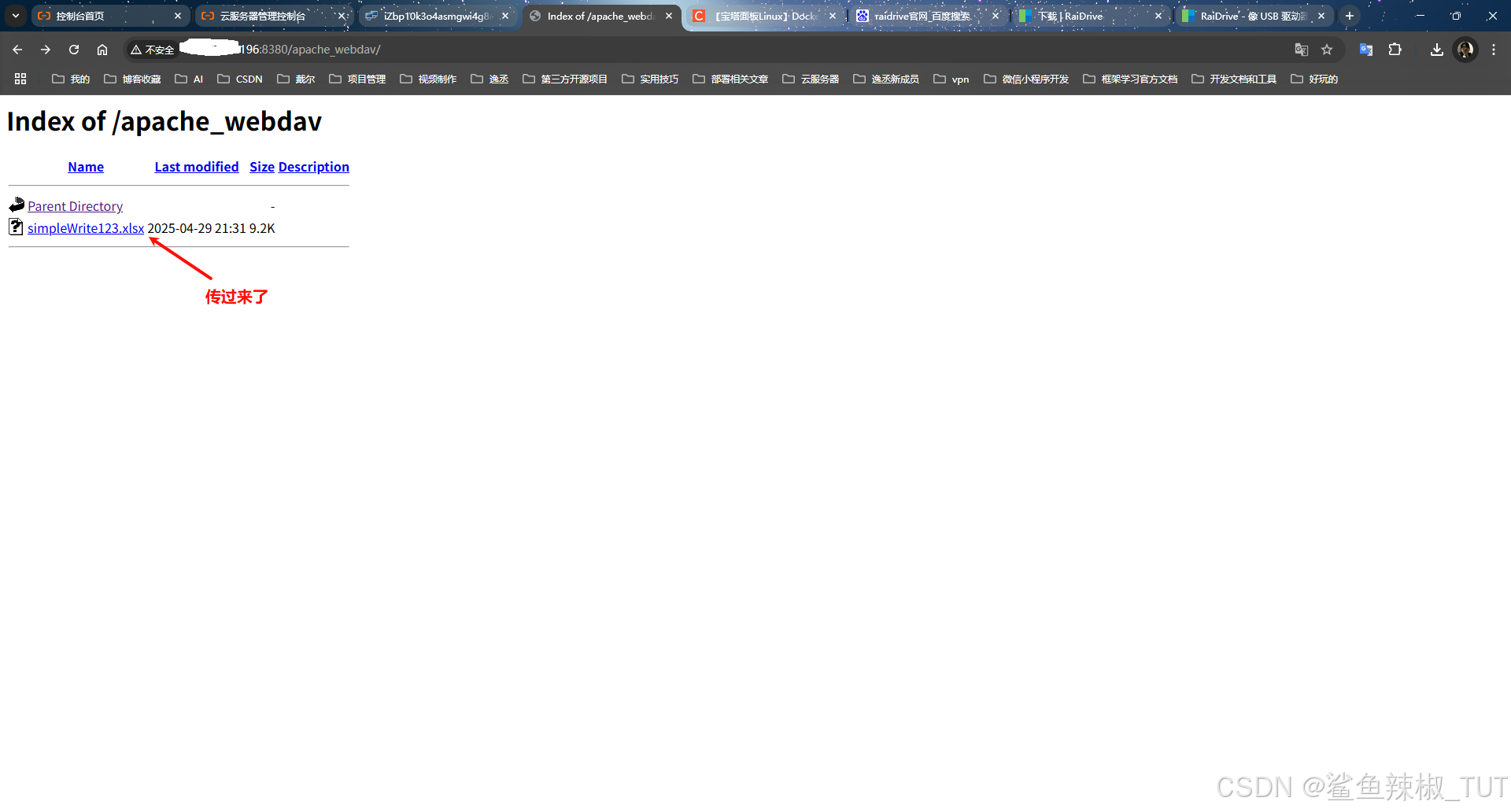The width and height of the screenshot is (1511, 812).
Task: Open the Chrome three-dot menu
Action: [x=1494, y=49]
